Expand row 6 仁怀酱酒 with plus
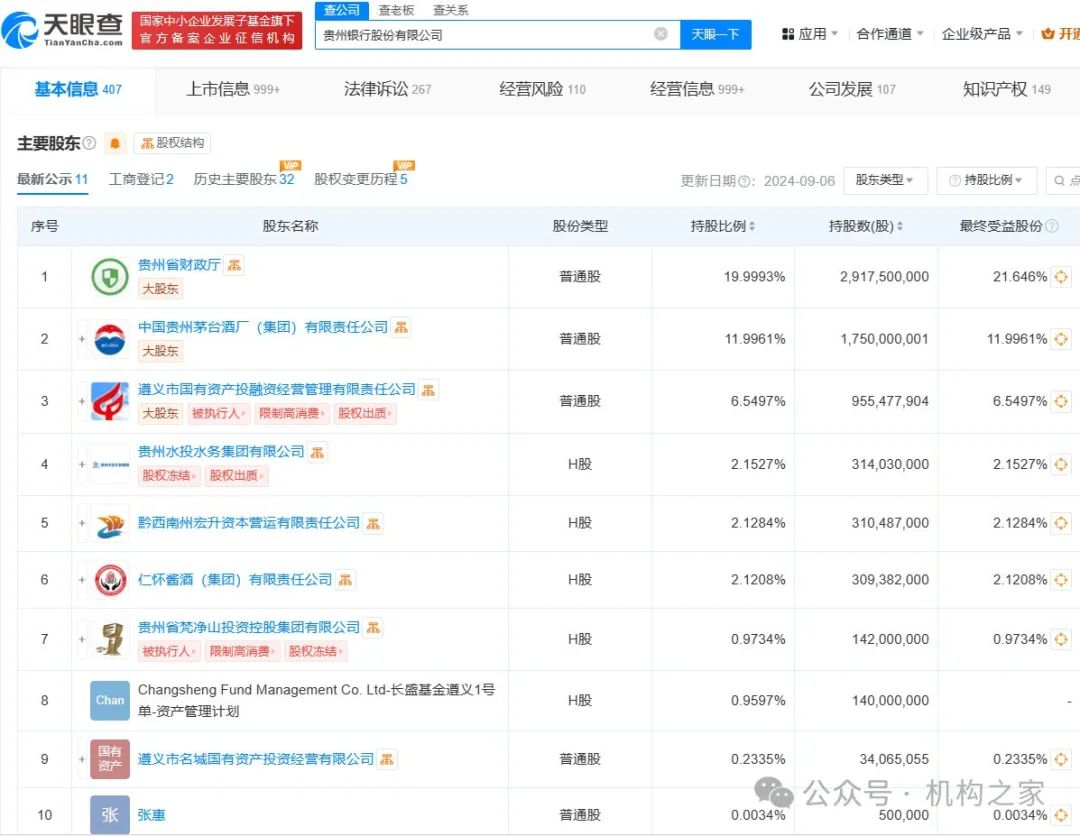This screenshot has width=1080, height=836. click(x=82, y=580)
